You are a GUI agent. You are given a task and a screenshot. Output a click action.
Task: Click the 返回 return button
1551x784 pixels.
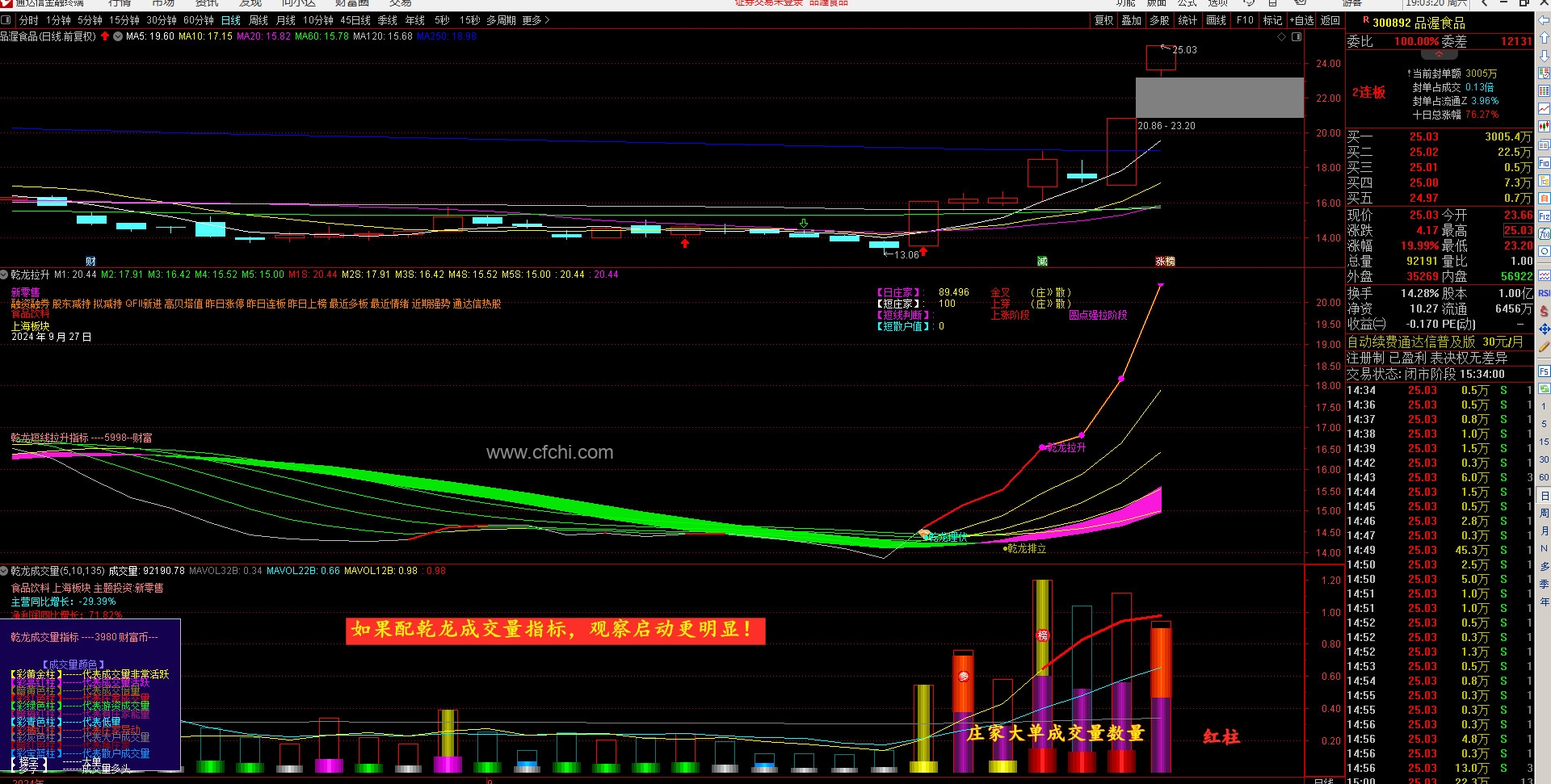click(1330, 20)
